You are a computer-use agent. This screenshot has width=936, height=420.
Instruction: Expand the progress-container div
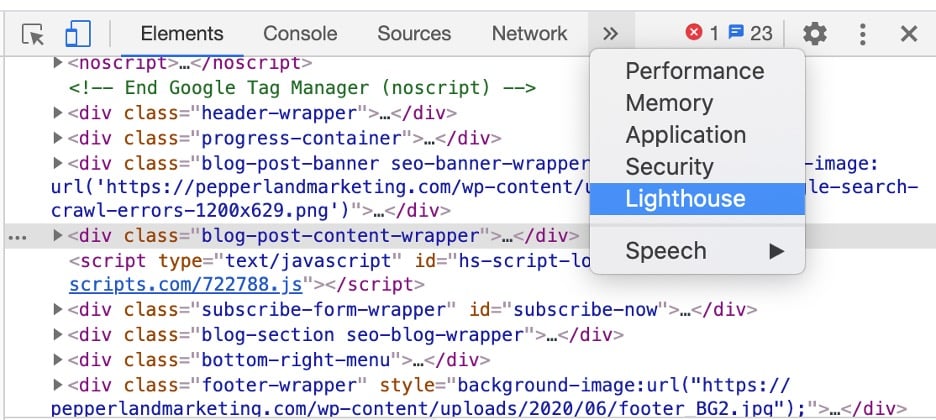tap(58, 138)
